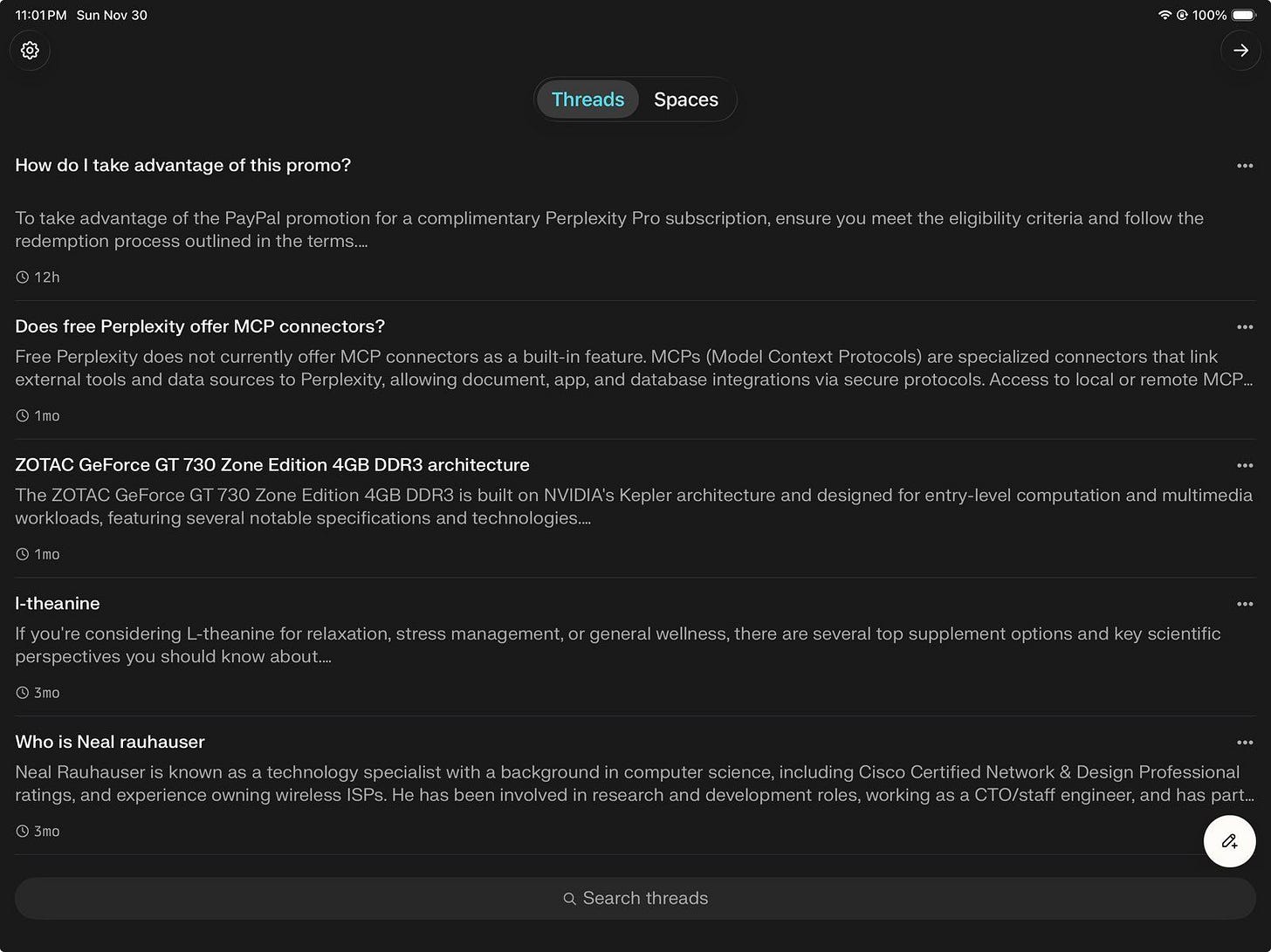1271x952 pixels.
Task: Select the PayPal promotion summary text
Action: (609, 229)
